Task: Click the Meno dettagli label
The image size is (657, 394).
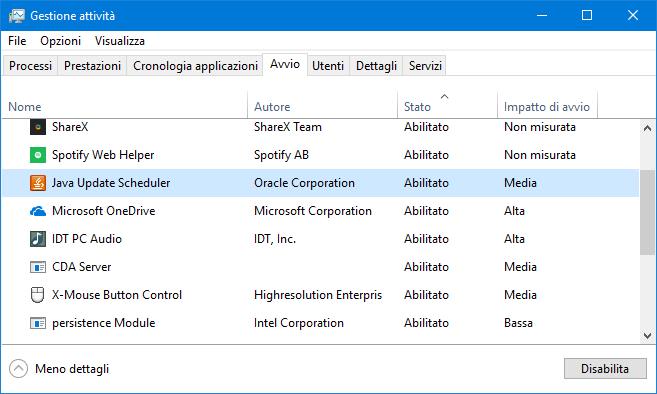Action: [72, 369]
